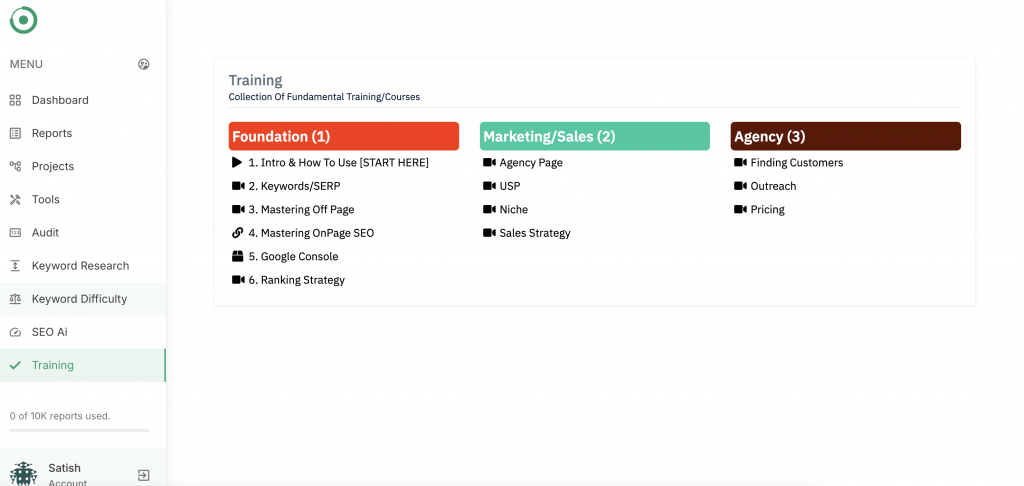Open the 6. Ranking Strategy lesson
Screen dimensions: 1024x486
point(296,280)
